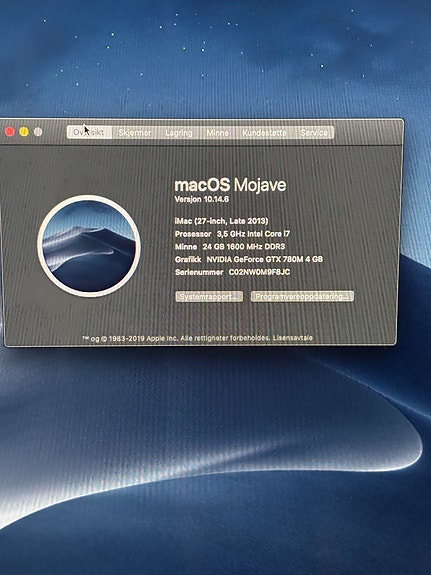Close the window with the red button

(10, 132)
